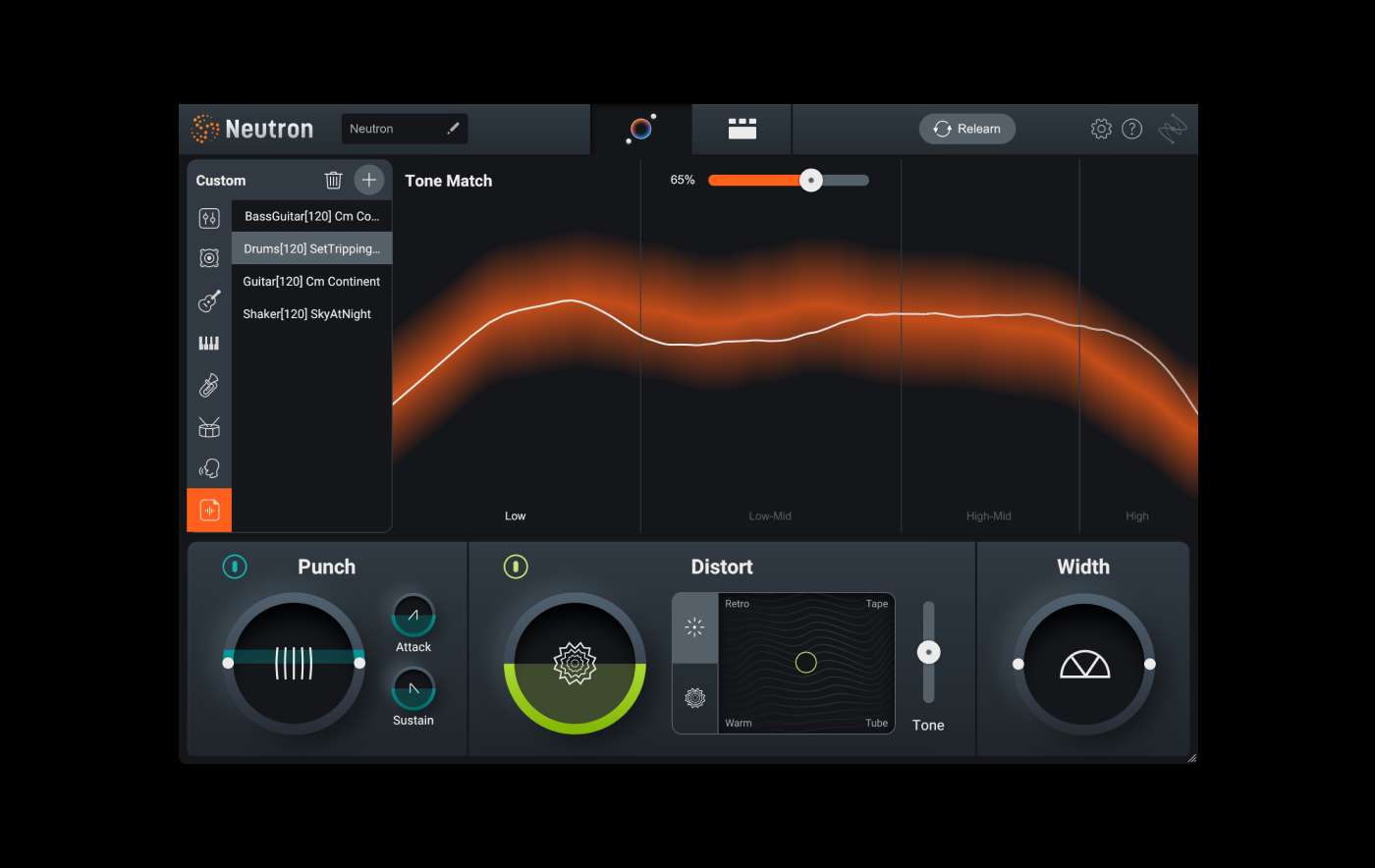Image resolution: width=1375 pixels, height=868 pixels.
Task: Open the settings gear
Action: pos(1101,129)
